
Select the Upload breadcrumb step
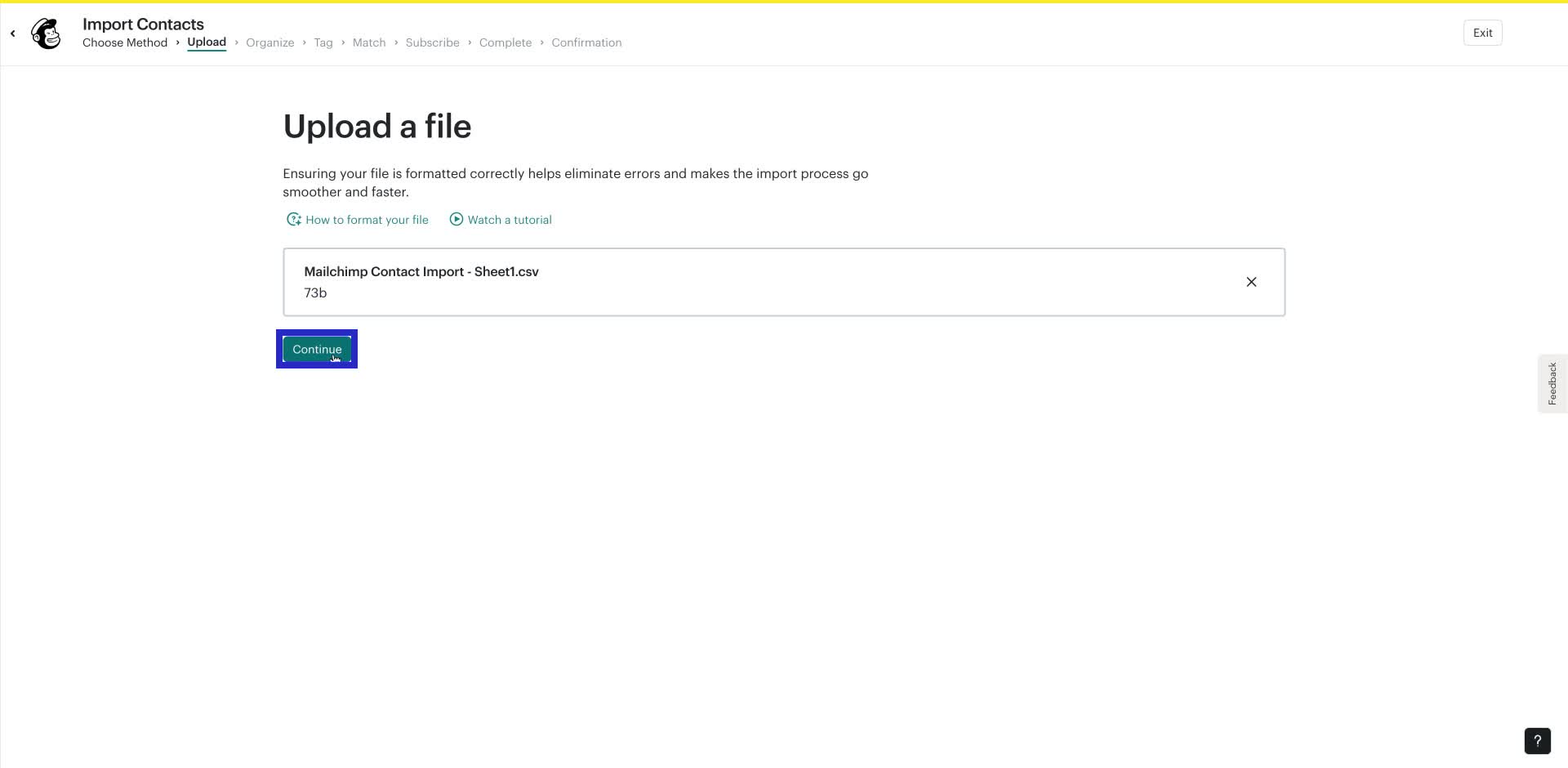pos(207,42)
